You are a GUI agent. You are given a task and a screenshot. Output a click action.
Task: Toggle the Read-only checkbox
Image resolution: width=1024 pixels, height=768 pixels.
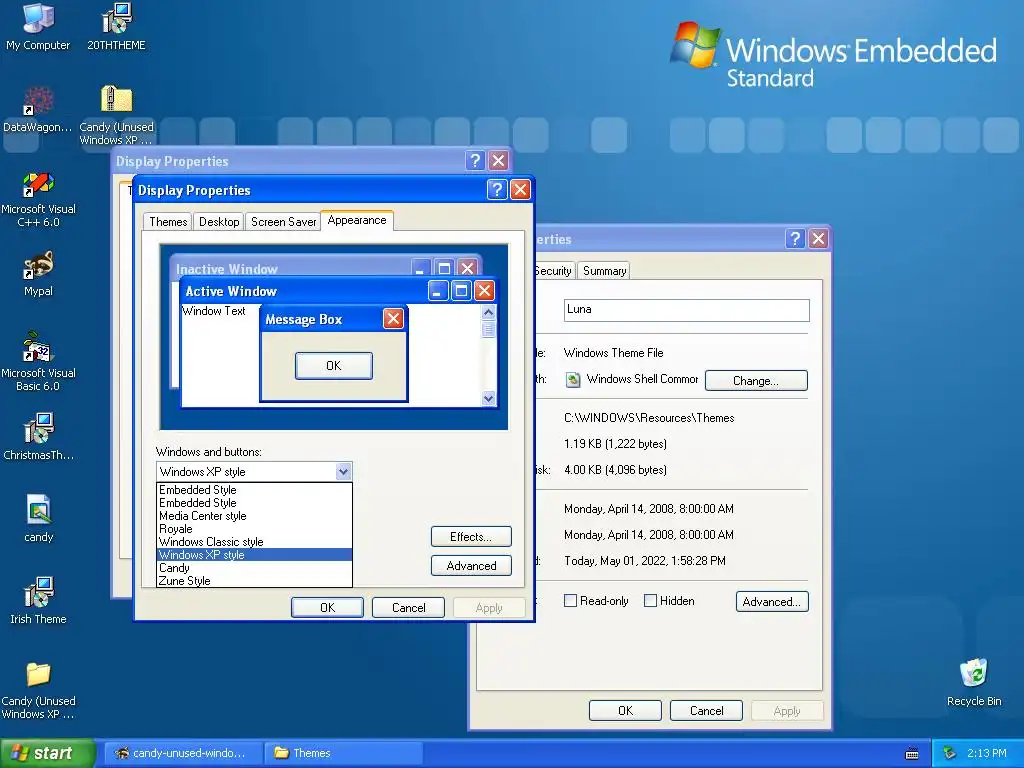point(570,601)
